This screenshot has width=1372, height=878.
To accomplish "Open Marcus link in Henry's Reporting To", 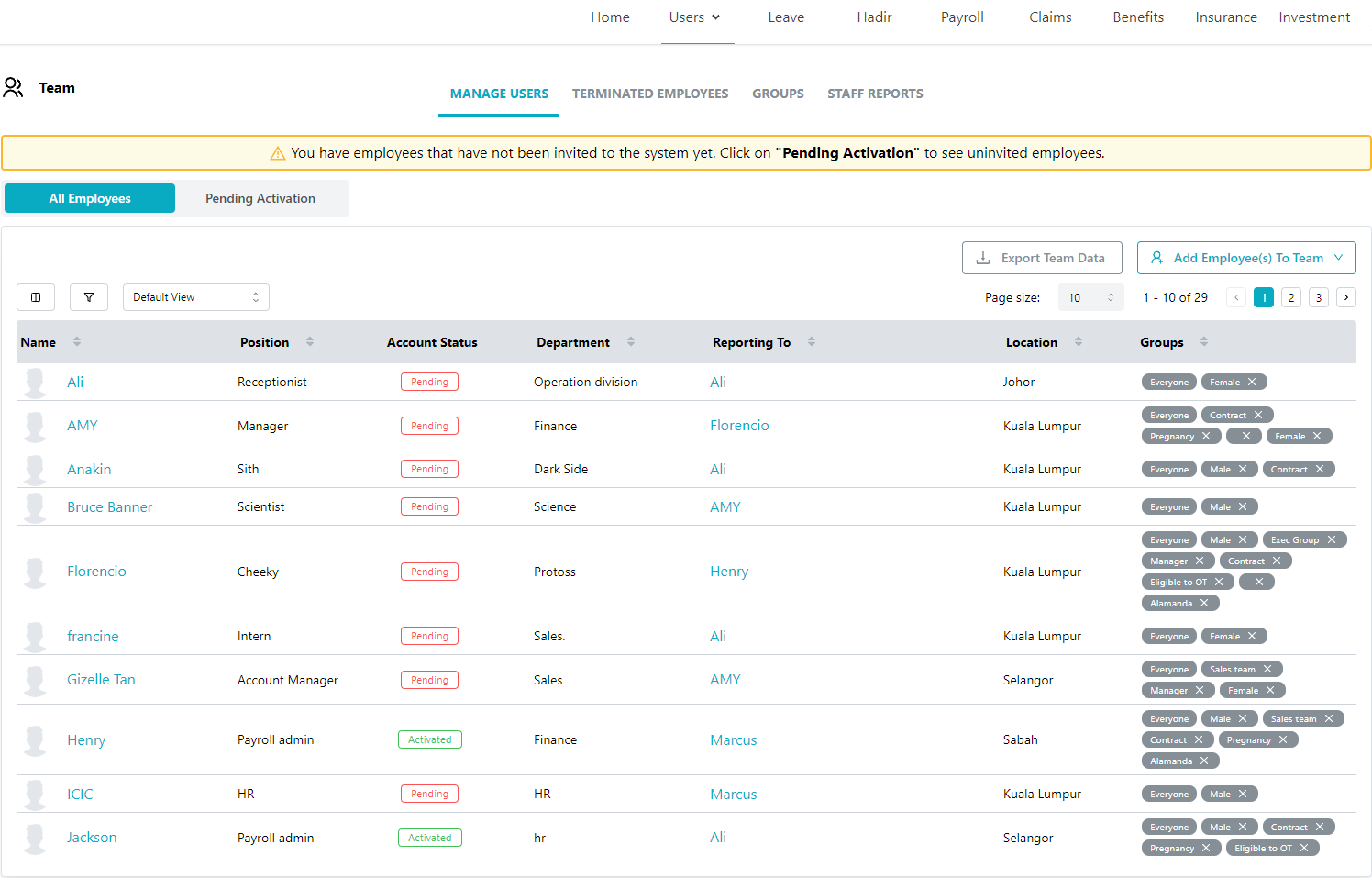I will tap(734, 740).
